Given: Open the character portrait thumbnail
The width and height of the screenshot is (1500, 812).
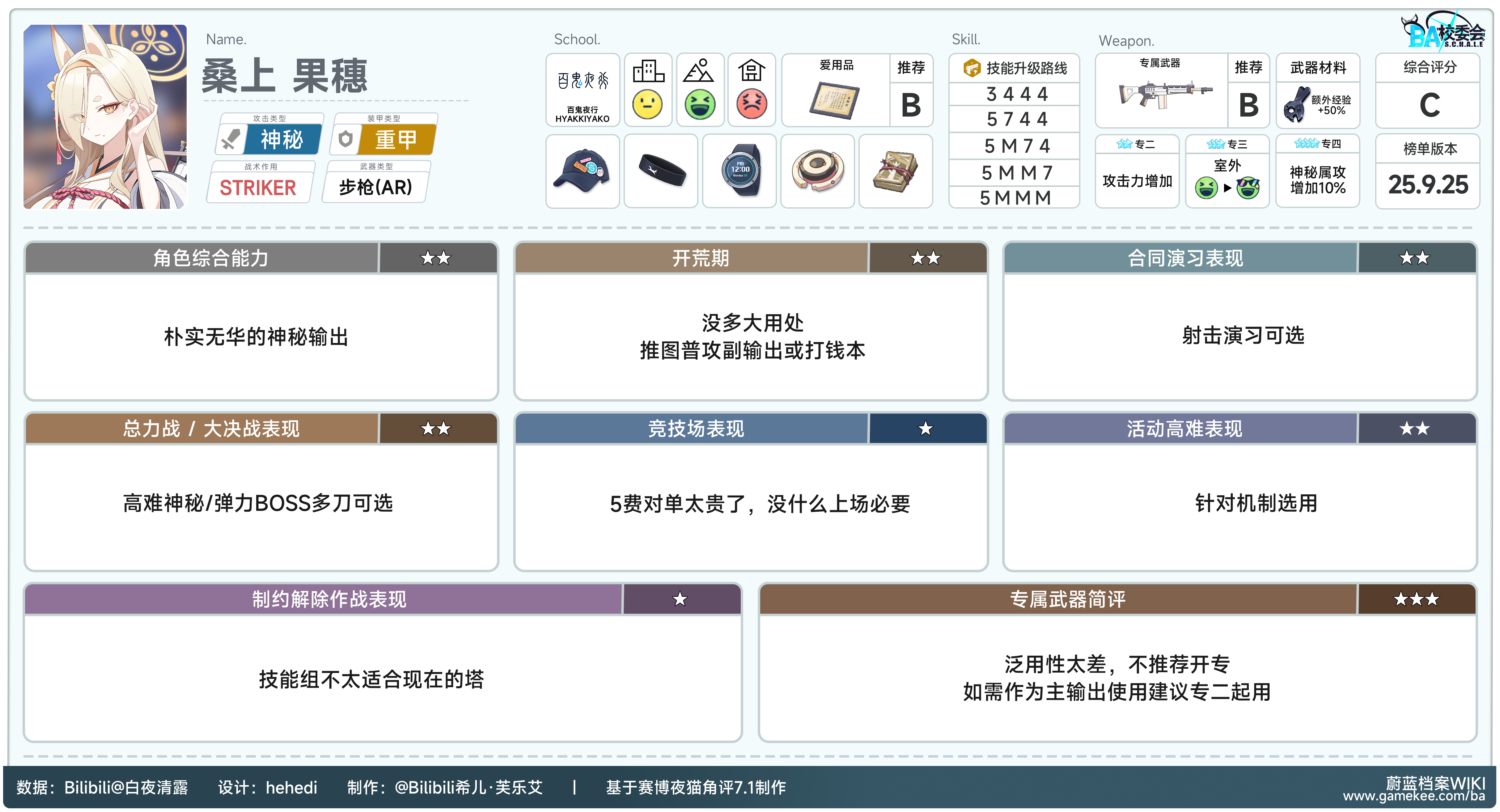Looking at the screenshot, I should point(105,116).
